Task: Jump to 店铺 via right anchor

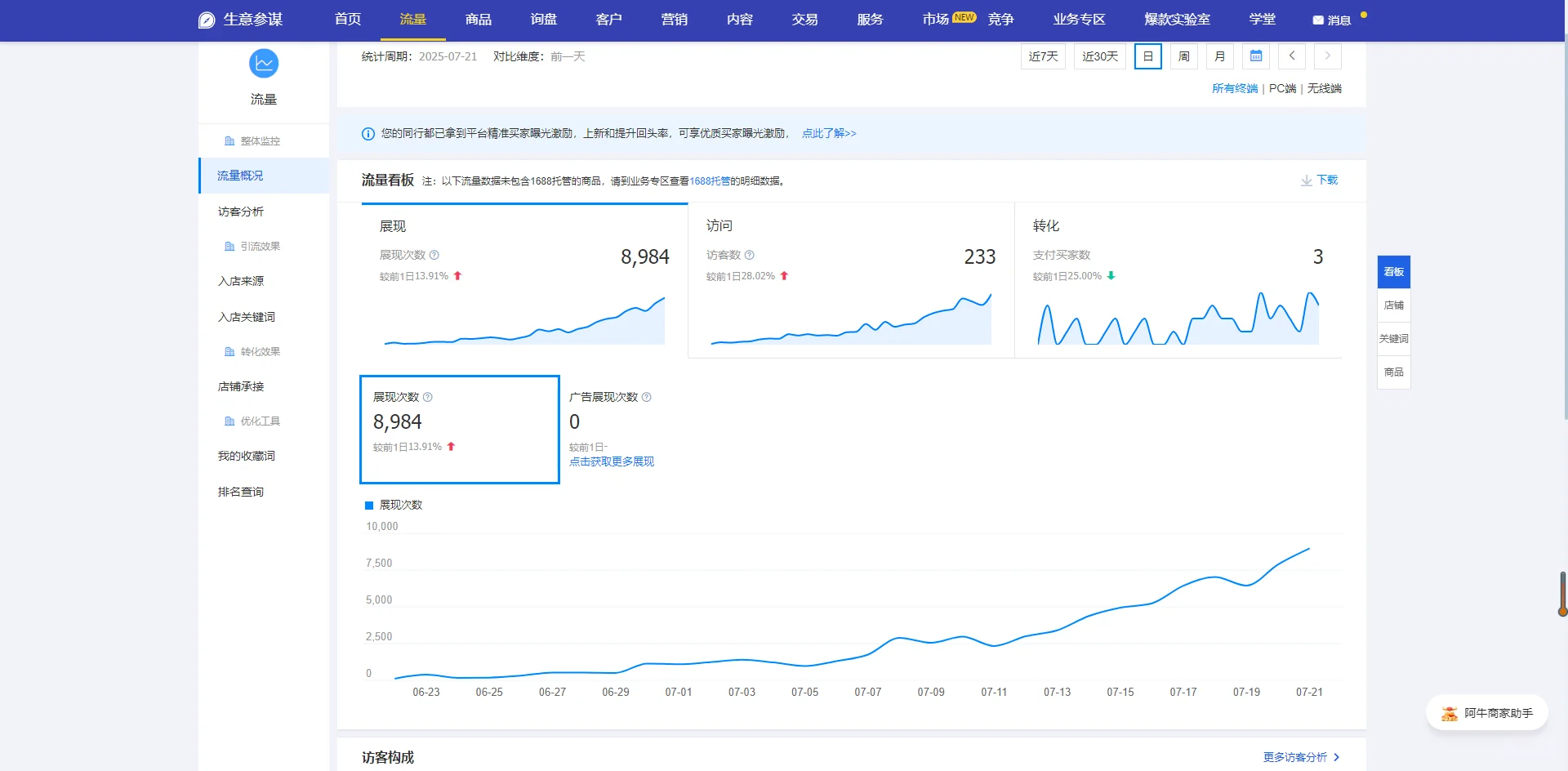Action: [x=1394, y=305]
